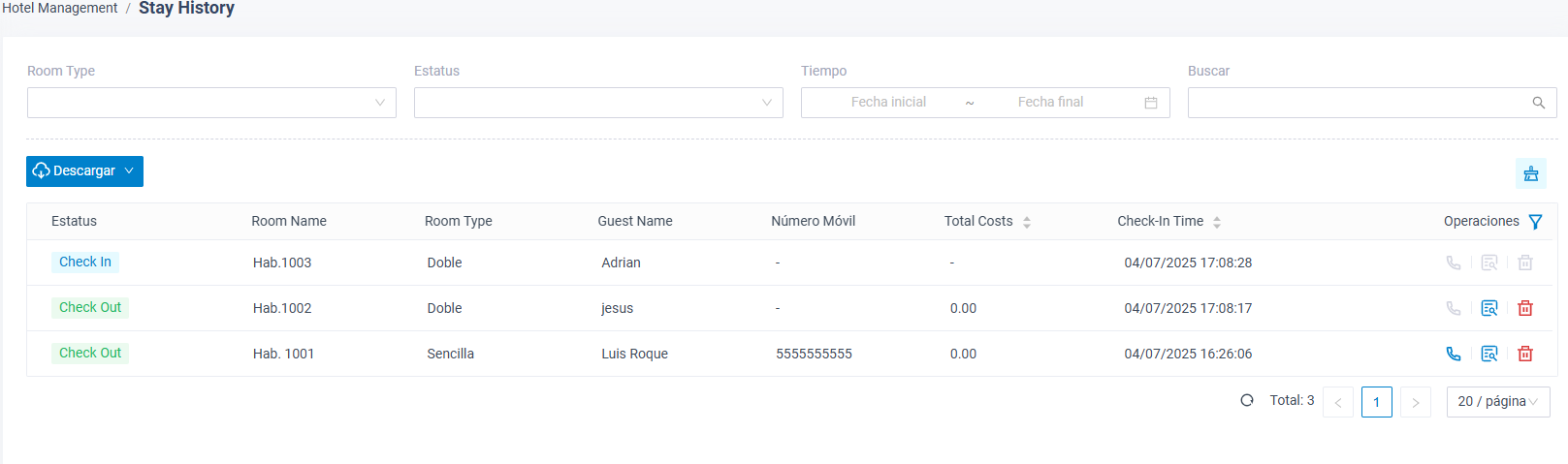1568x464 pixels.
Task: Open the calendar icon in Tiempo
Action: (1151, 103)
